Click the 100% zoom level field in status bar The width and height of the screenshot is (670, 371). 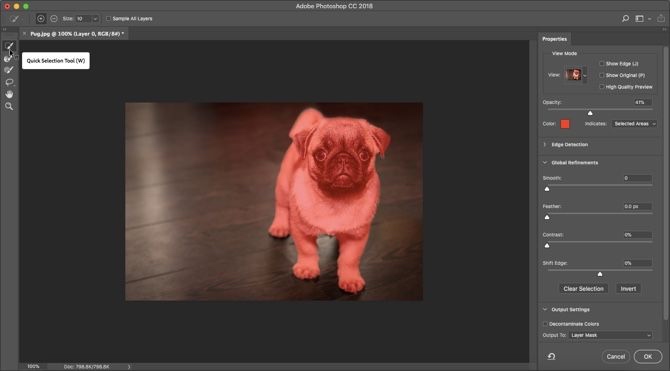33,367
